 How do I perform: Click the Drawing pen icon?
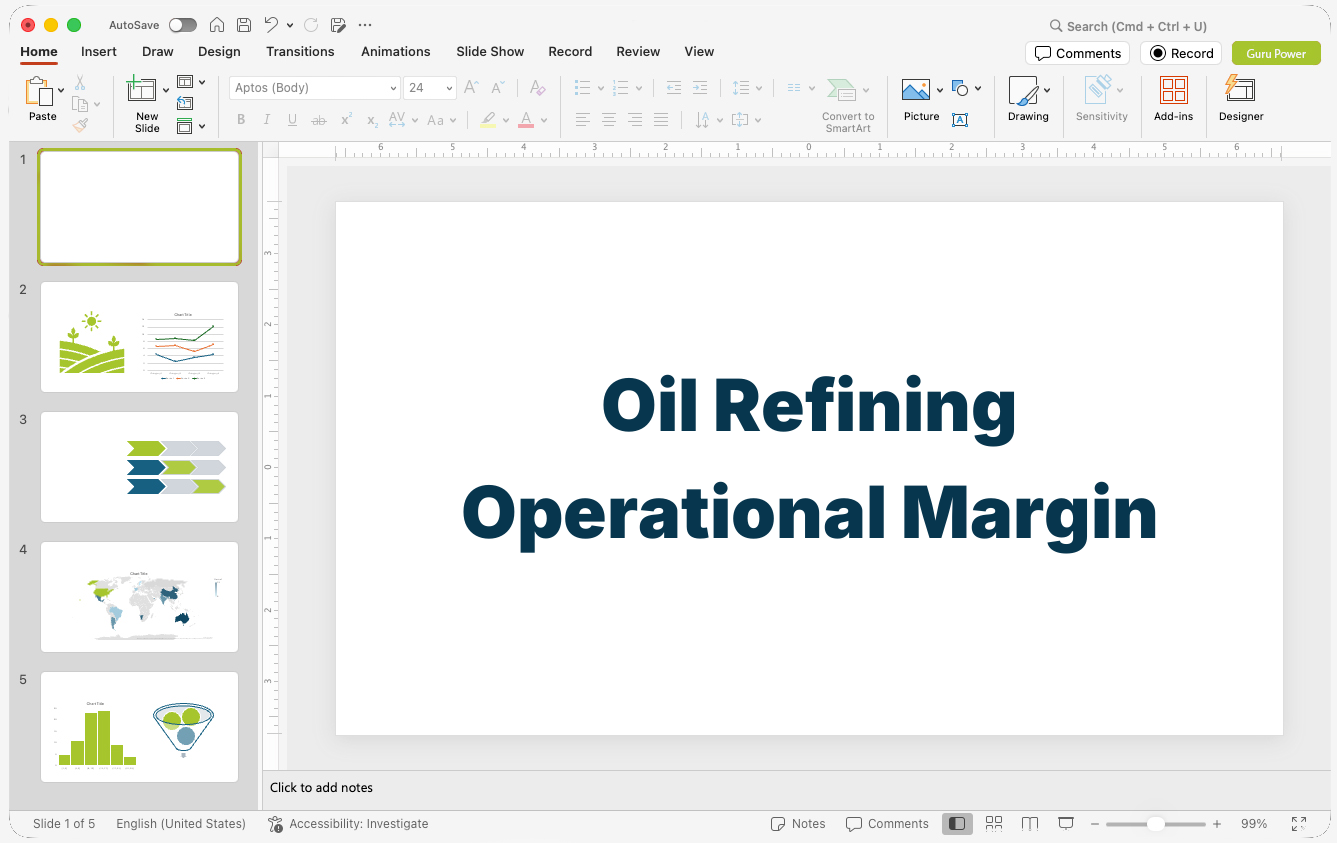1023,90
